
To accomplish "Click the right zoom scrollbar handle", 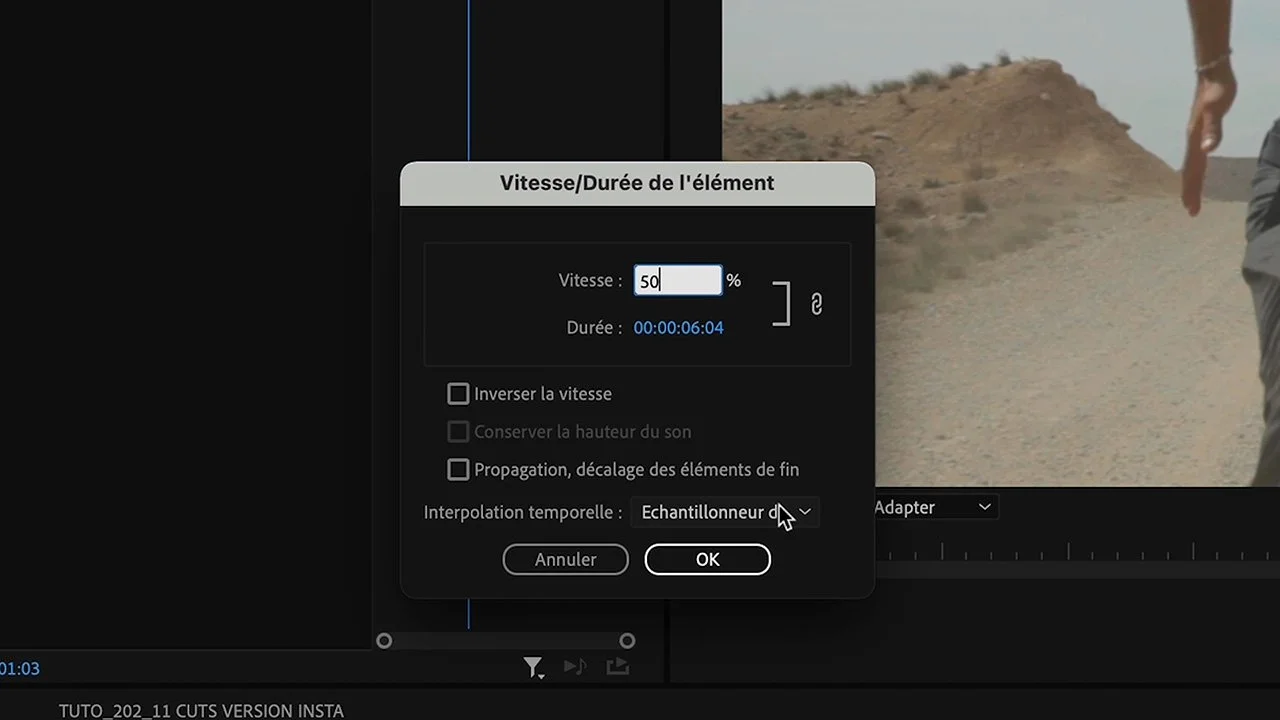I will click(x=627, y=641).
